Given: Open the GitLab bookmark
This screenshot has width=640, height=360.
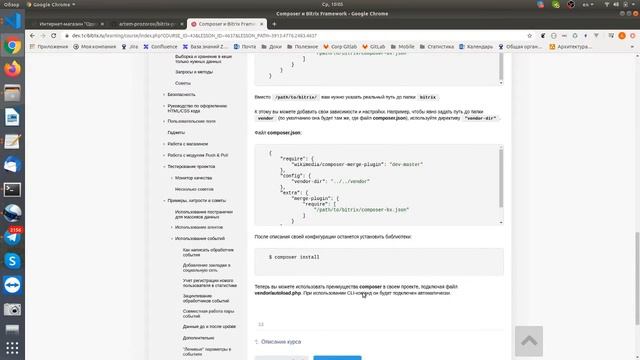Looking at the screenshot, I should coord(374,47).
